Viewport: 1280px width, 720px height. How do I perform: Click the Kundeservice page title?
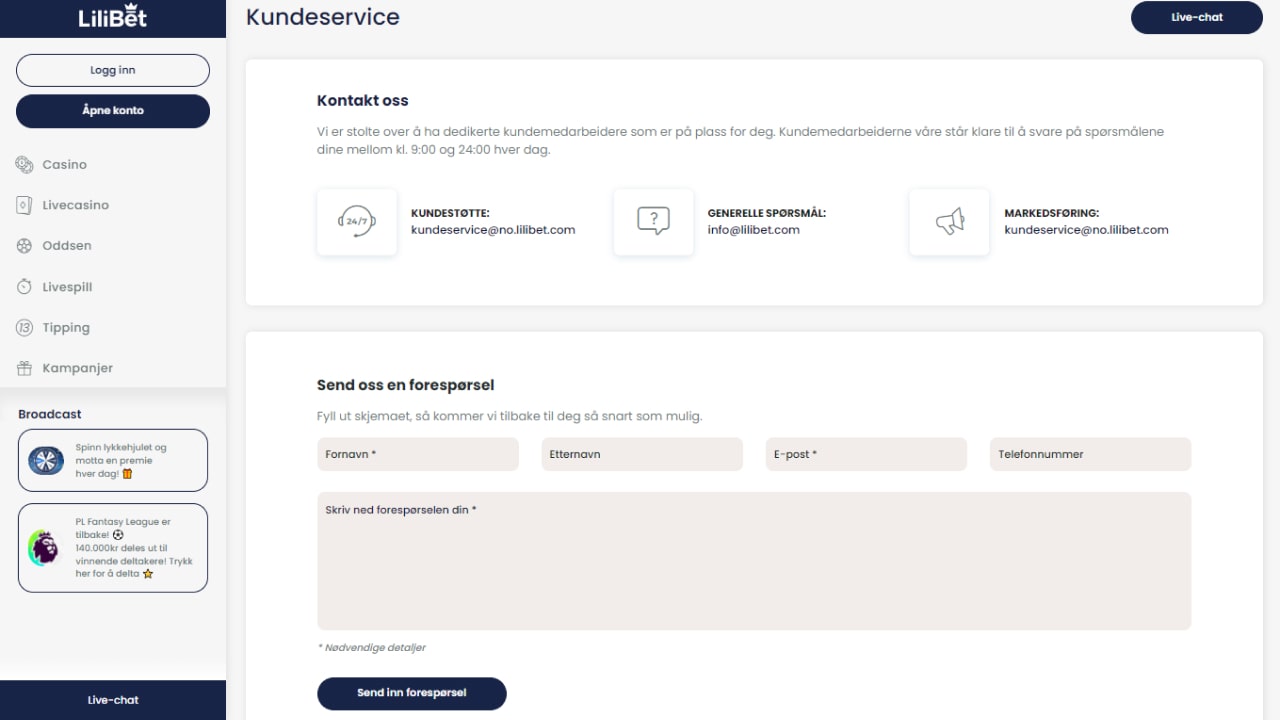[323, 17]
